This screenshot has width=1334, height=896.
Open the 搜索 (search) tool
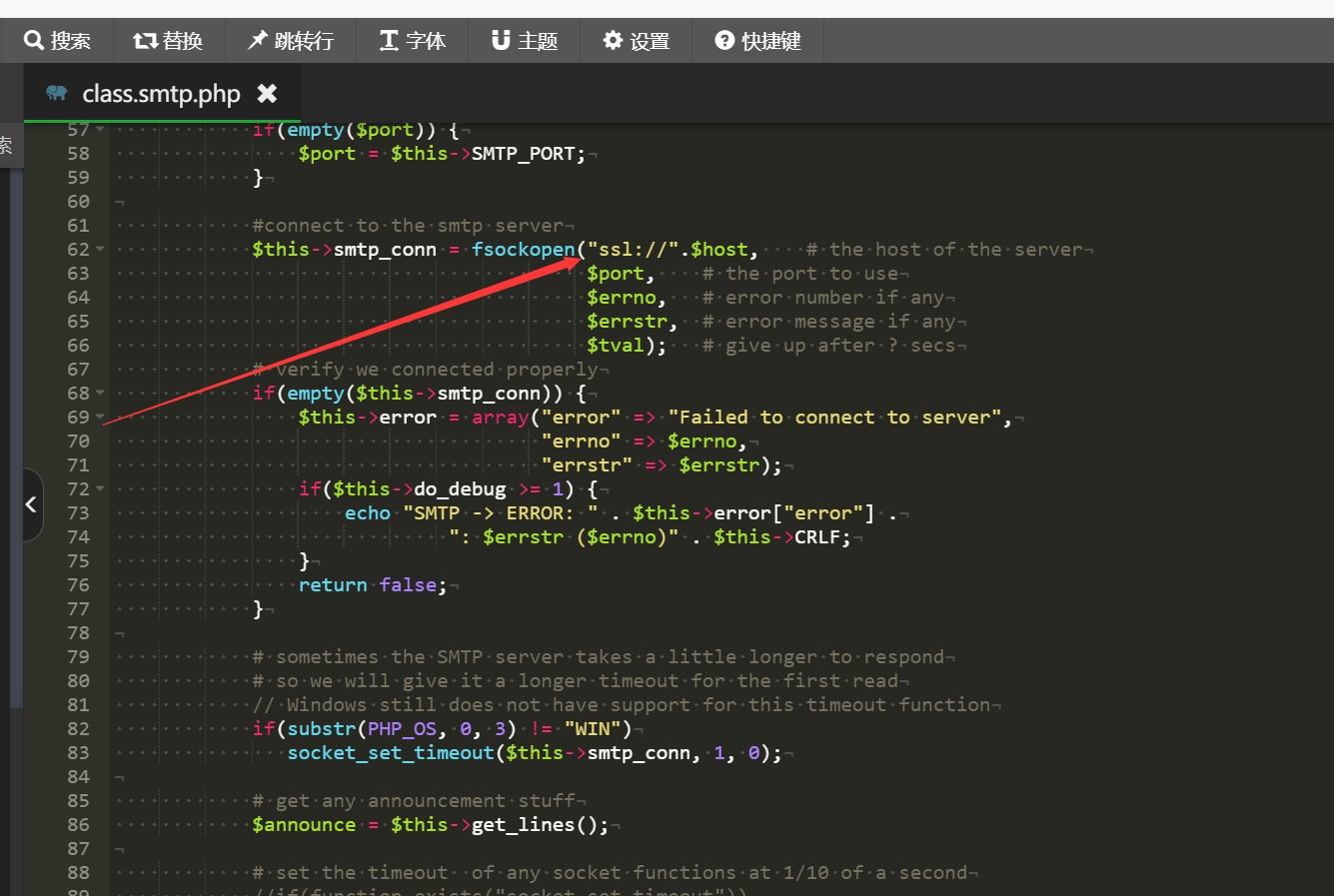click(x=57, y=41)
